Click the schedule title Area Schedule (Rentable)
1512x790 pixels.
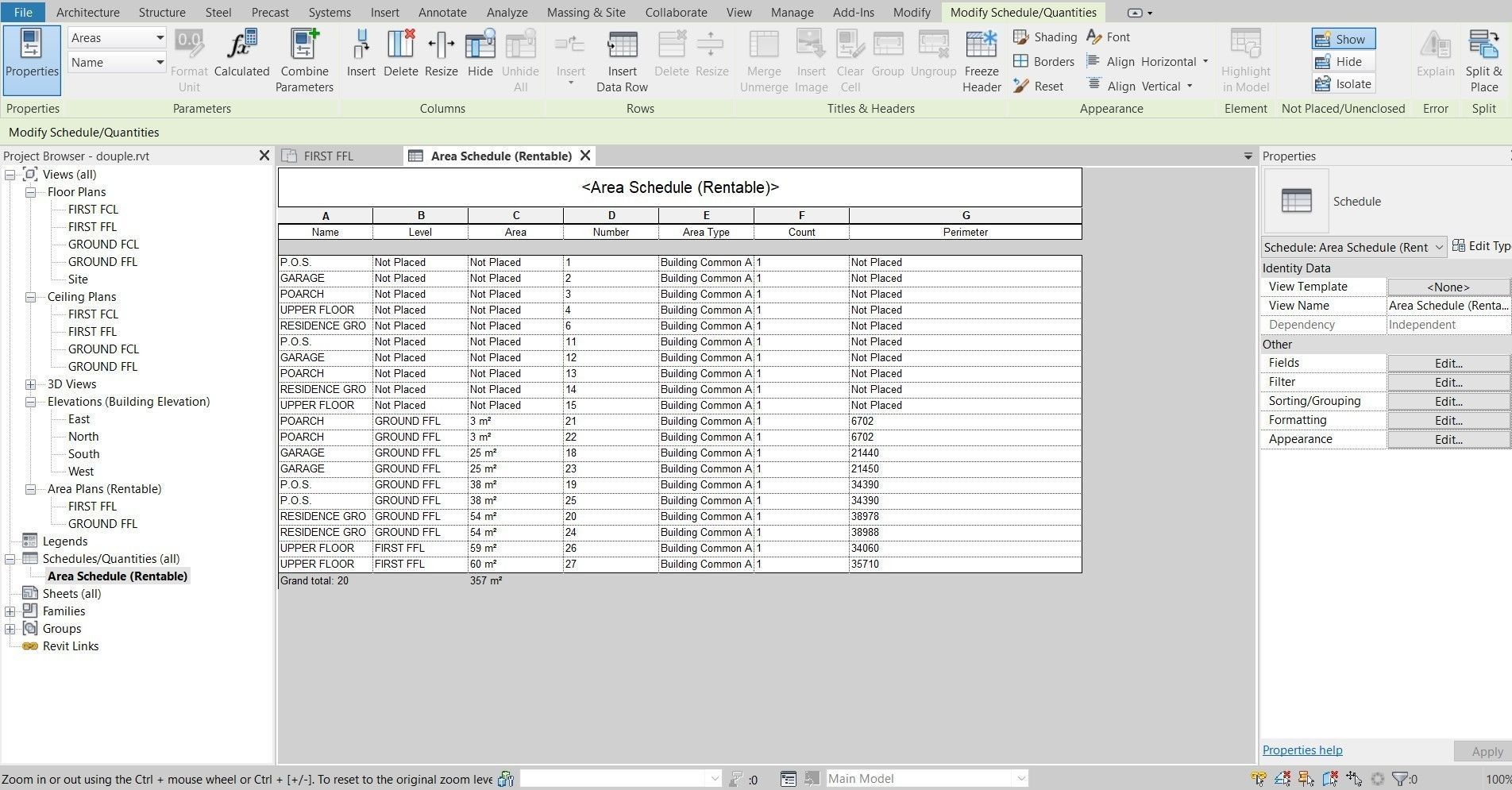[x=680, y=187]
